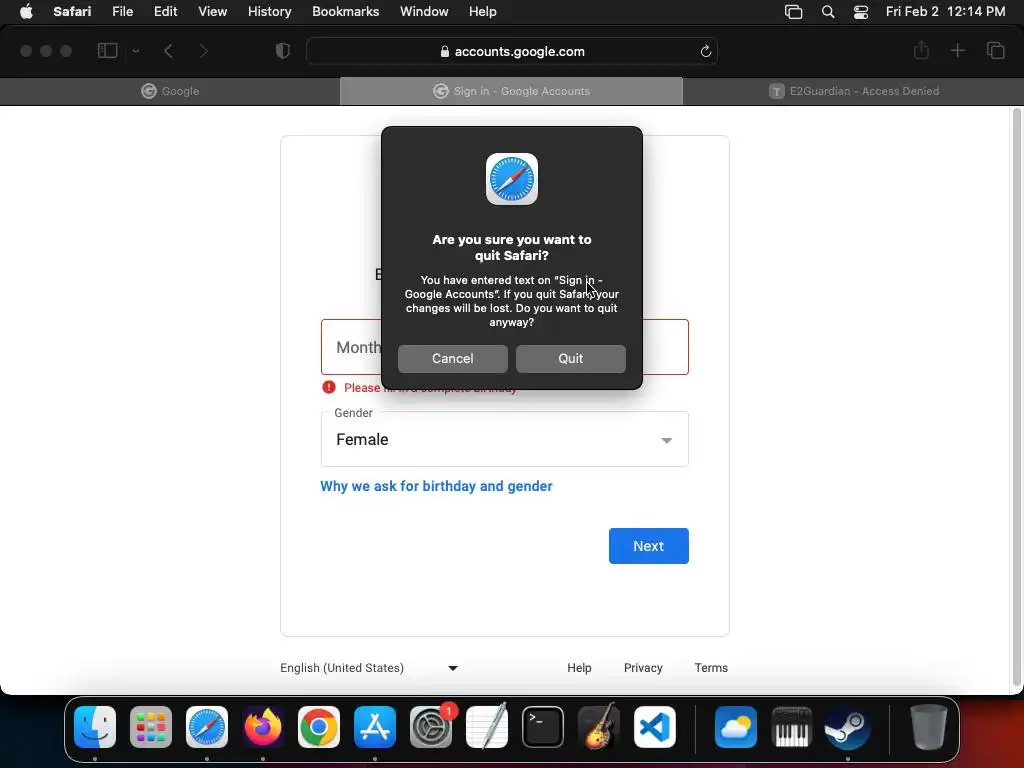Open the Gender dropdown showing Female
Image resolution: width=1024 pixels, height=768 pixels.
coord(505,440)
